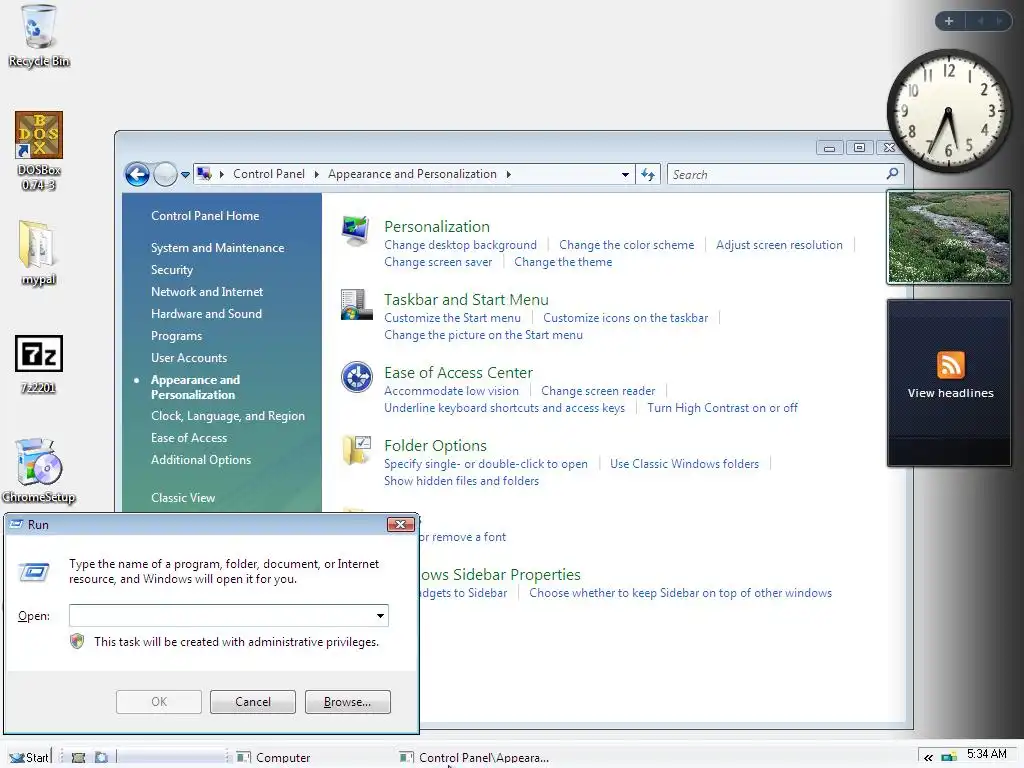Open the Security category
Screen dimensions: 1024x768
172,270
